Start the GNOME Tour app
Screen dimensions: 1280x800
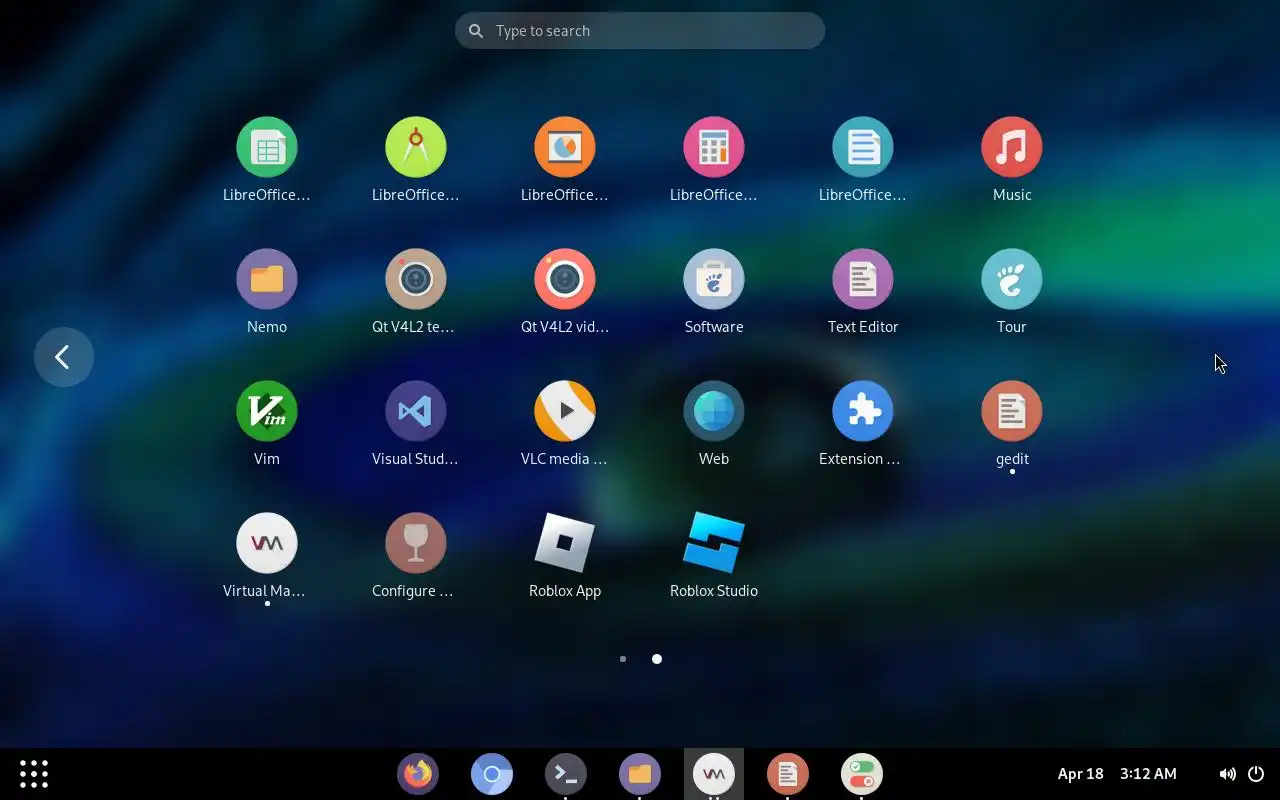pos(1012,279)
